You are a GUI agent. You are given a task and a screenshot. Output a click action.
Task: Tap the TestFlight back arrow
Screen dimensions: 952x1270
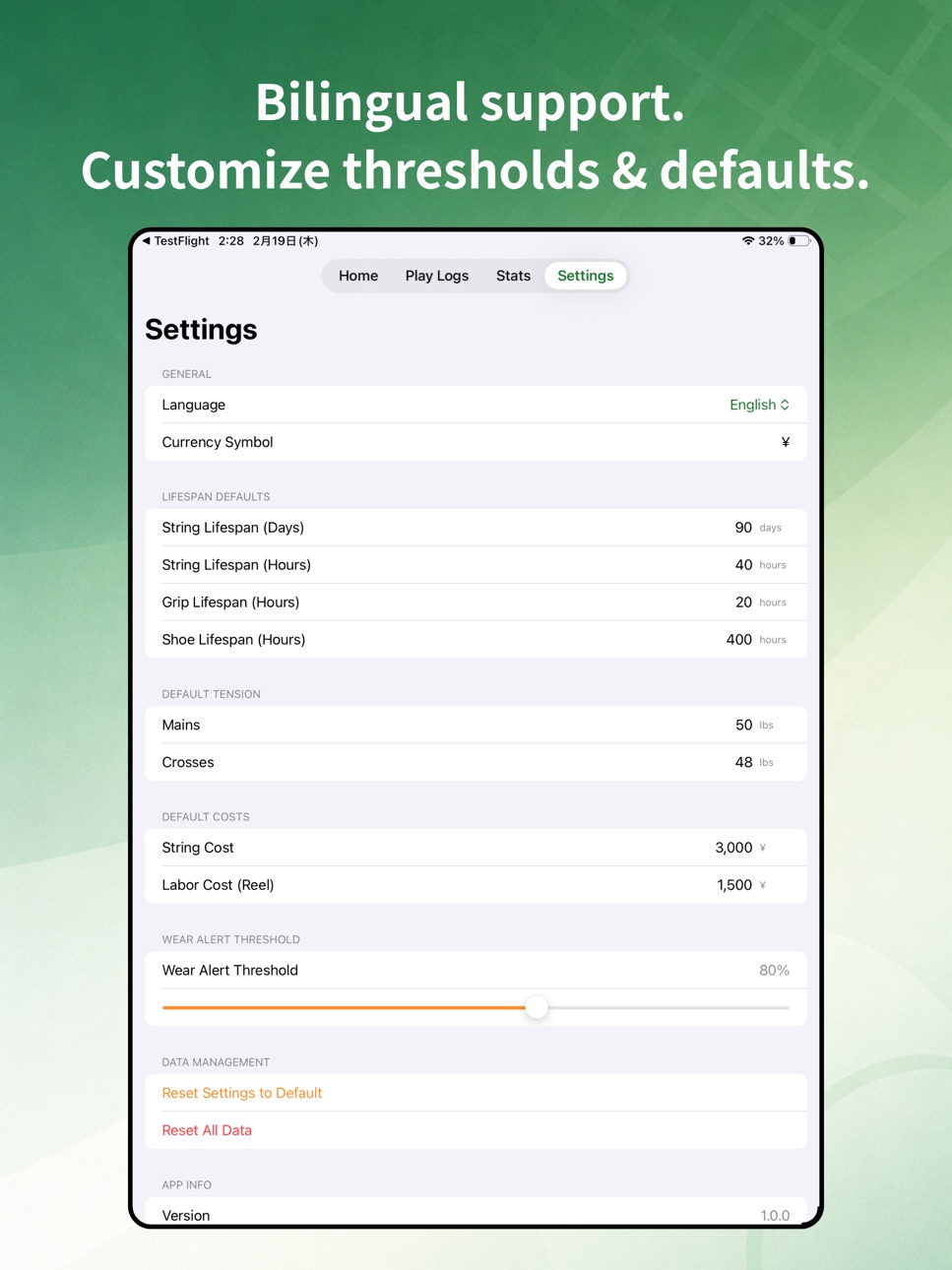pyautogui.click(x=147, y=240)
